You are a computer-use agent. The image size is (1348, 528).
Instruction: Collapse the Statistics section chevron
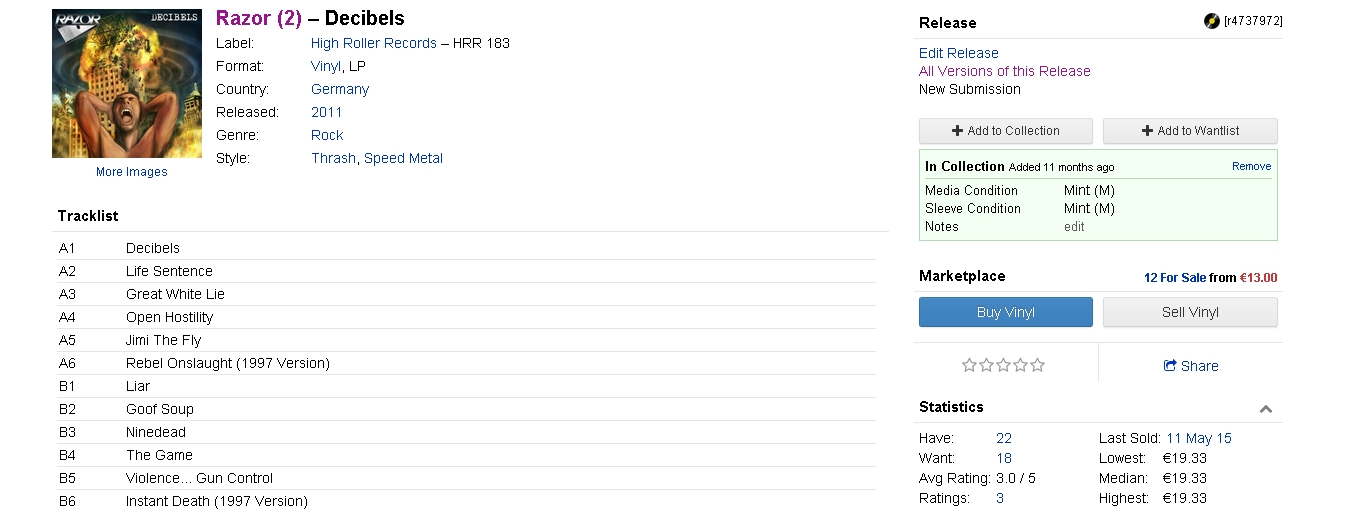tap(1266, 408)
